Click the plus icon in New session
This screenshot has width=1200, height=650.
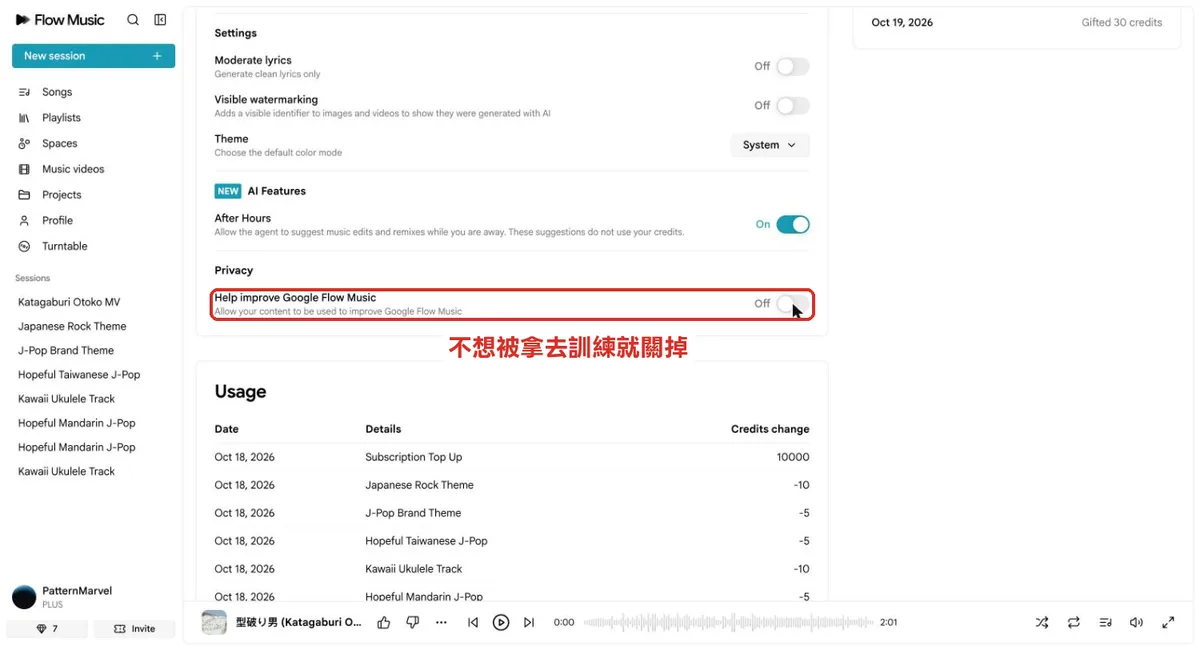[x=157, y=56]
